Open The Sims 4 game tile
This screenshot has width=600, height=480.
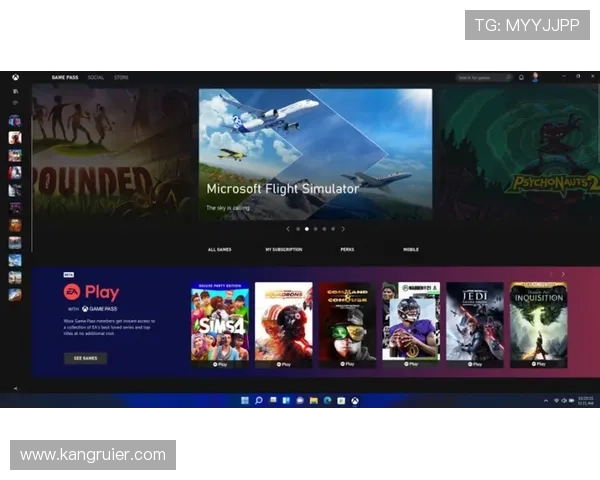(219, 323)
